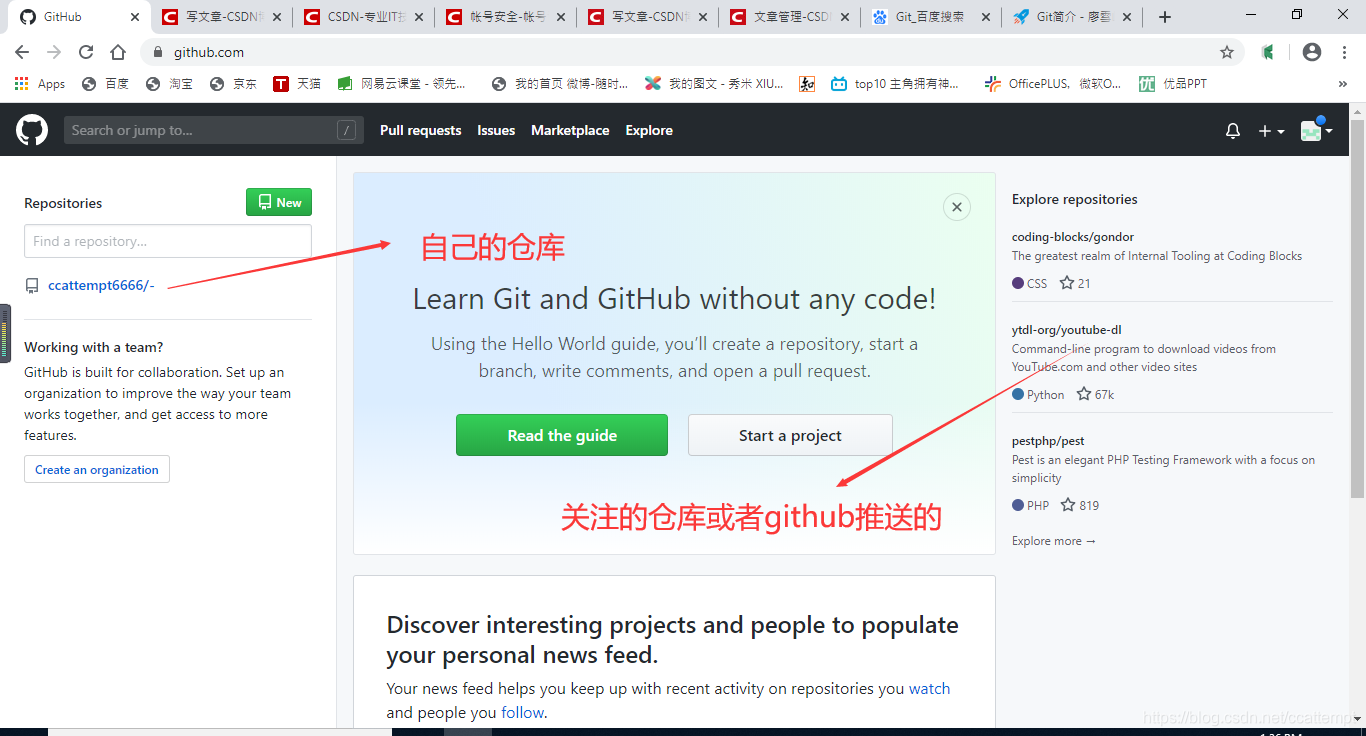Open the 京东 bookmark
The width and height of the screenshot is (1366, 736).
pyautogui.click(x=233, y=84)
